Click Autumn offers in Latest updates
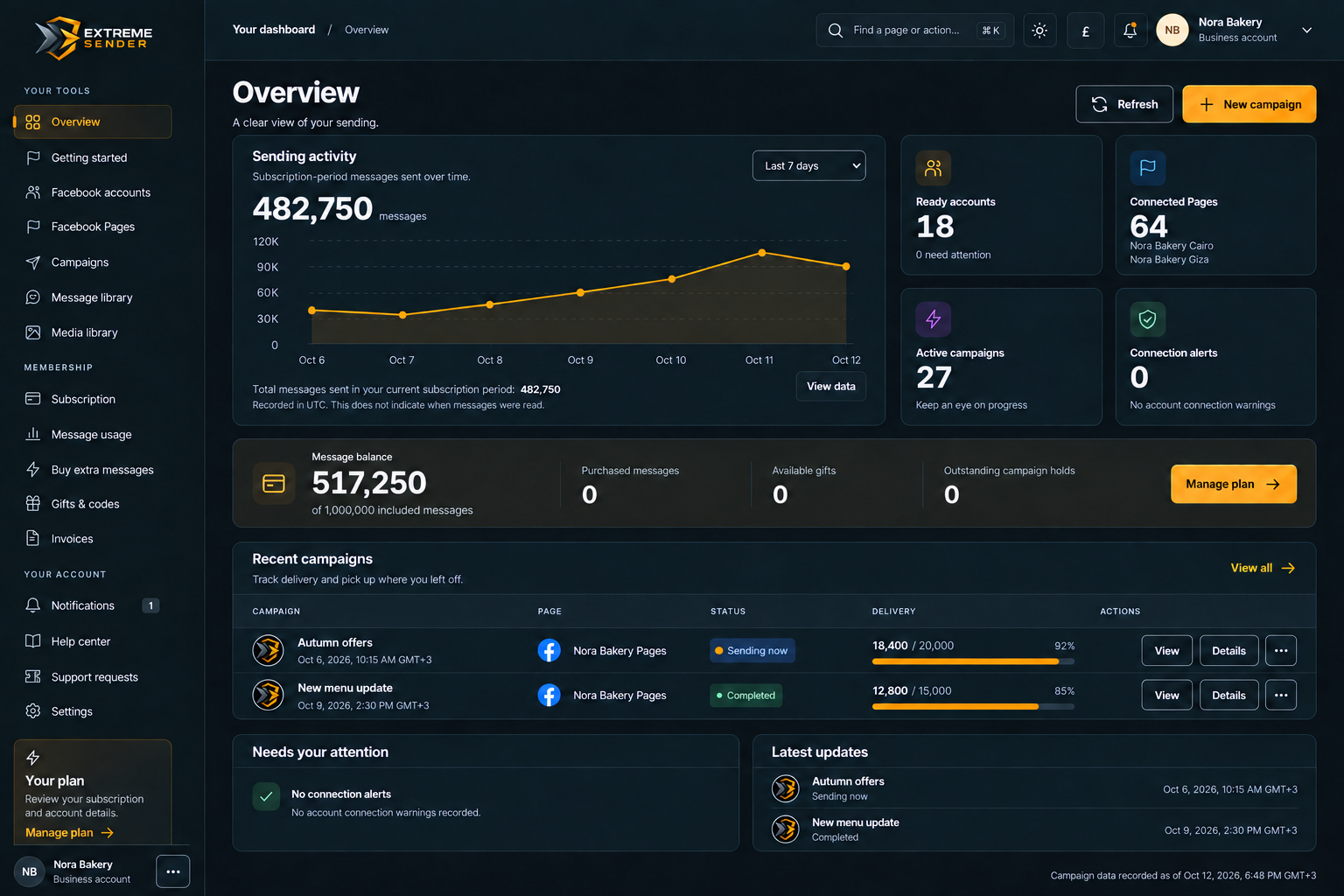This screenshot has width=1344, height=896. coord(848,781)
